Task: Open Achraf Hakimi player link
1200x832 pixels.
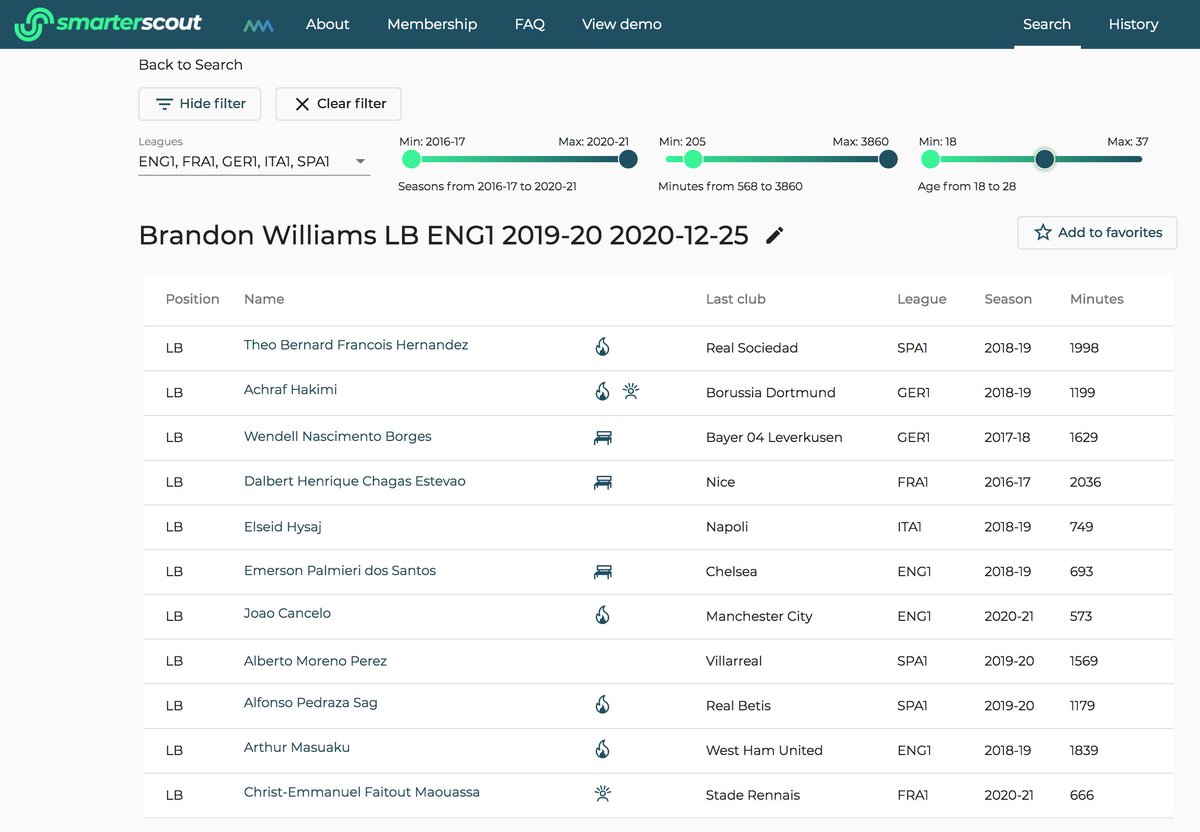Action: click(x=290, y=390)
